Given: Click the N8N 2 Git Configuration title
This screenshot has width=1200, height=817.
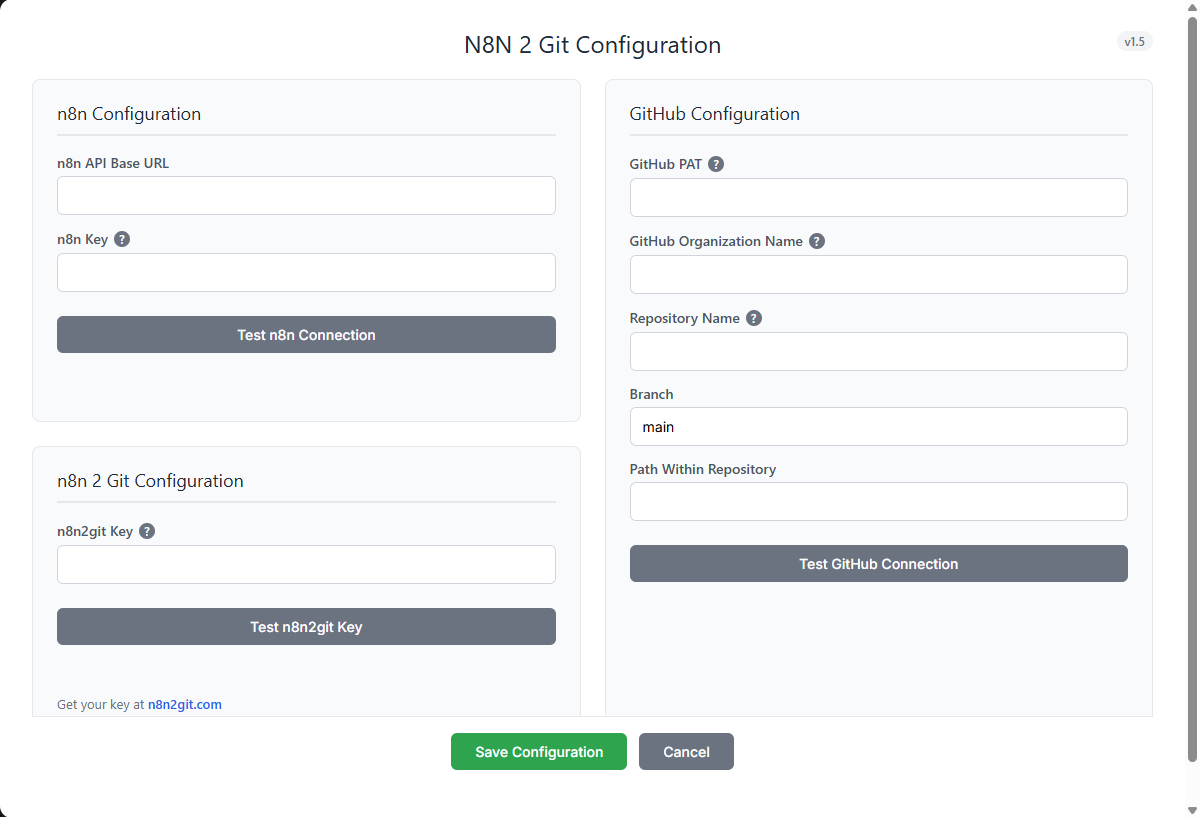Looking at the screenshot, I should [593, 45].
